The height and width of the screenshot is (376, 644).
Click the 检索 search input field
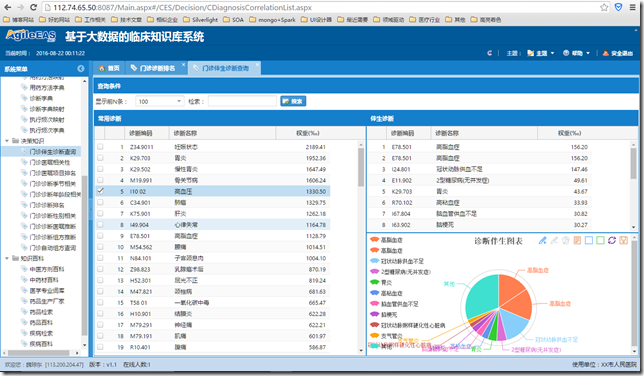[242, 101]
